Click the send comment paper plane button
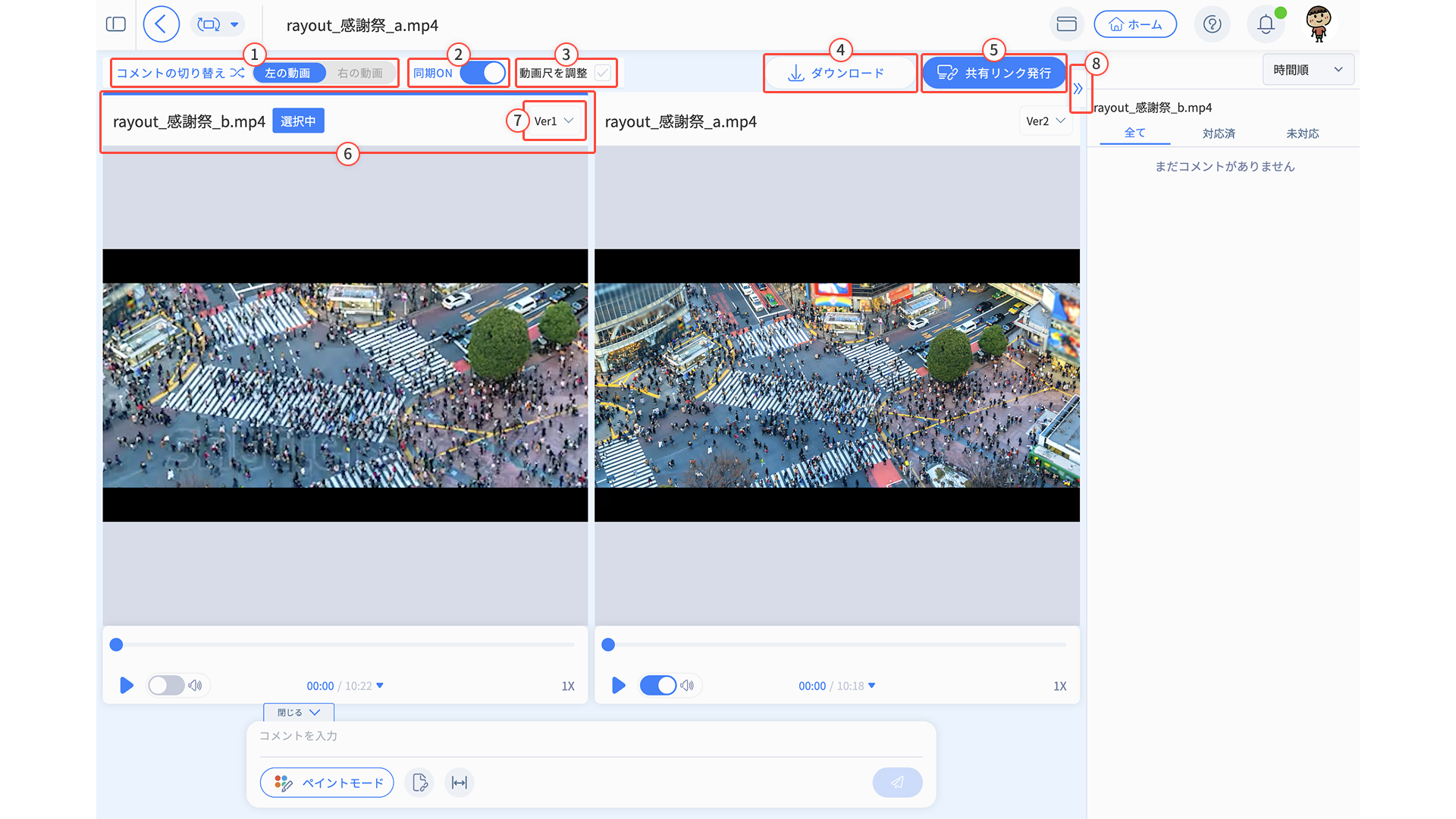Image resolution: width=1456 pixels, height=819 pixels. click(897, 783)
